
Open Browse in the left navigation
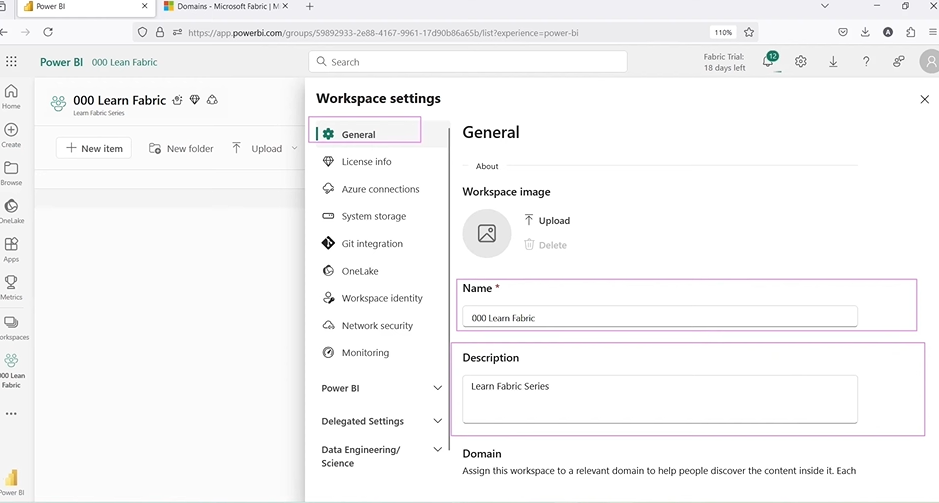11,174
